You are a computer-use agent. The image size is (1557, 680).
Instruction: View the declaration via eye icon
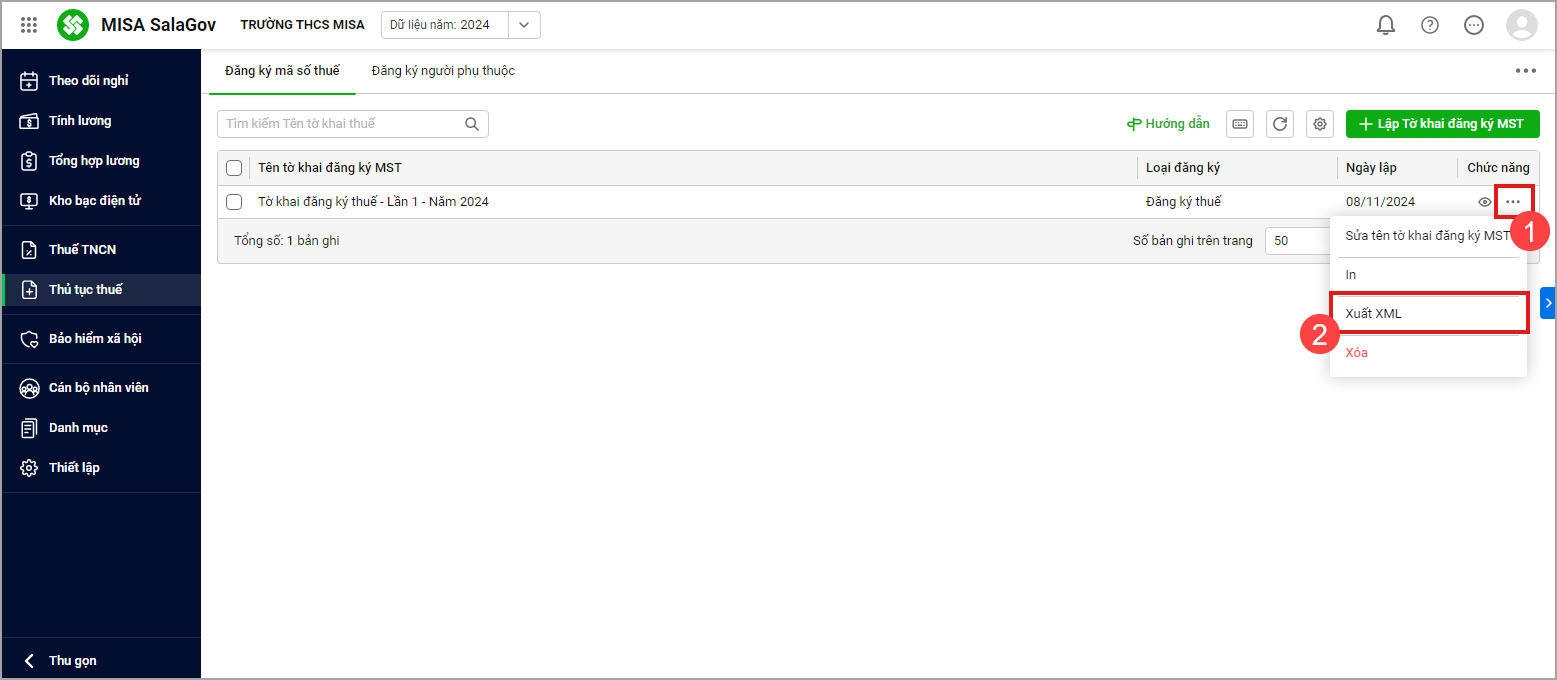pos(1485,202)
